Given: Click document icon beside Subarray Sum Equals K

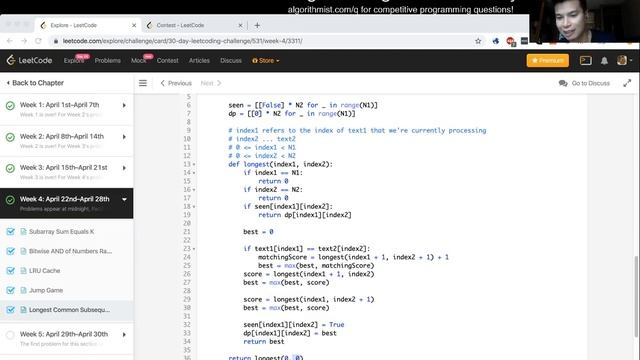Looking at the screenshot, I should point(23,231).
